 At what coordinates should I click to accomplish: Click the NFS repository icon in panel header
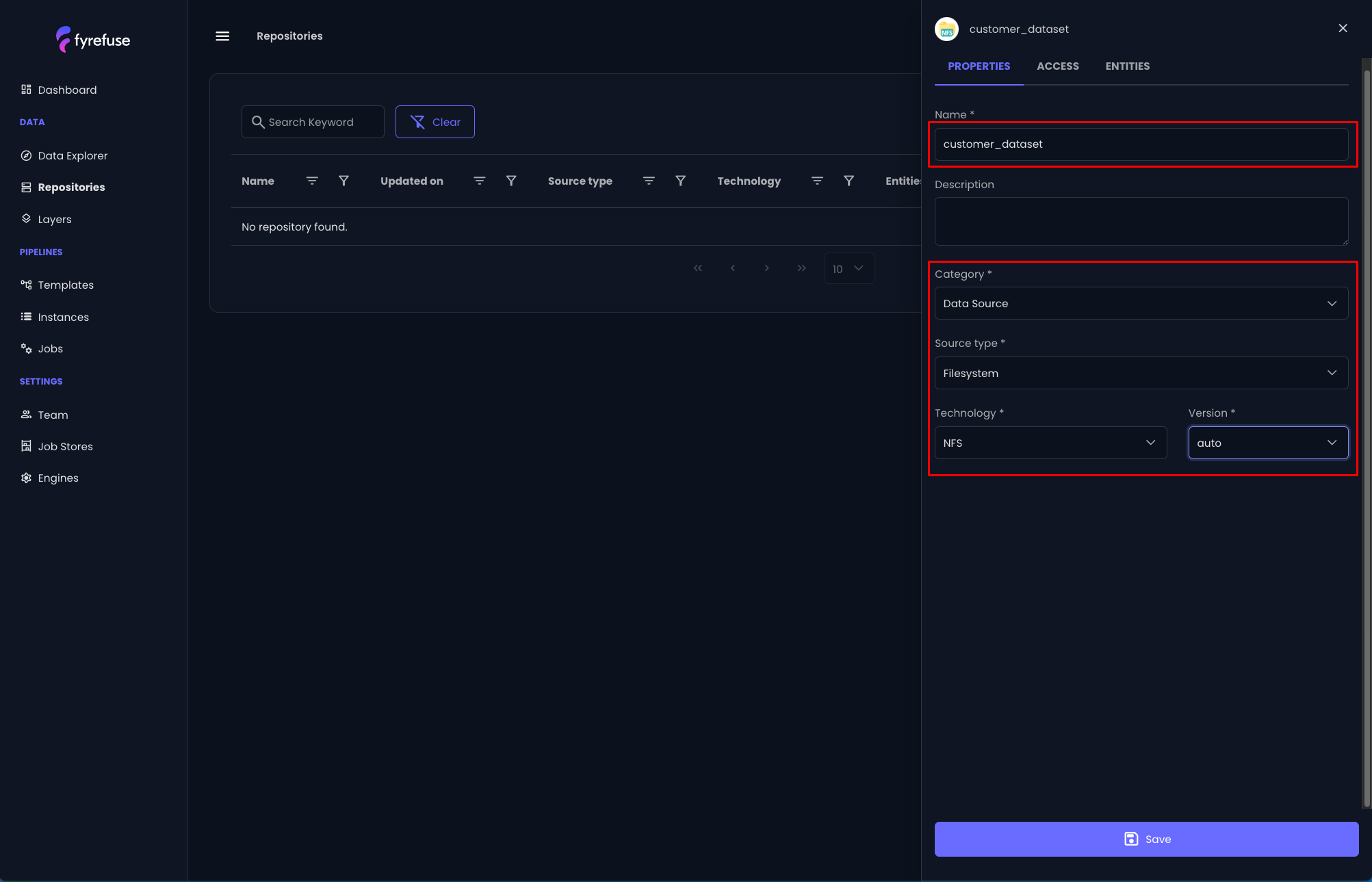tap(946, 29)
